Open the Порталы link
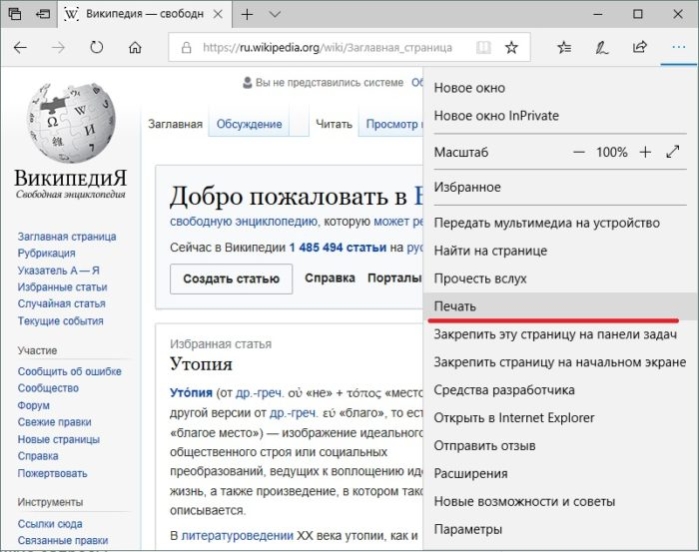699x552 pixels. click(394, 278)
